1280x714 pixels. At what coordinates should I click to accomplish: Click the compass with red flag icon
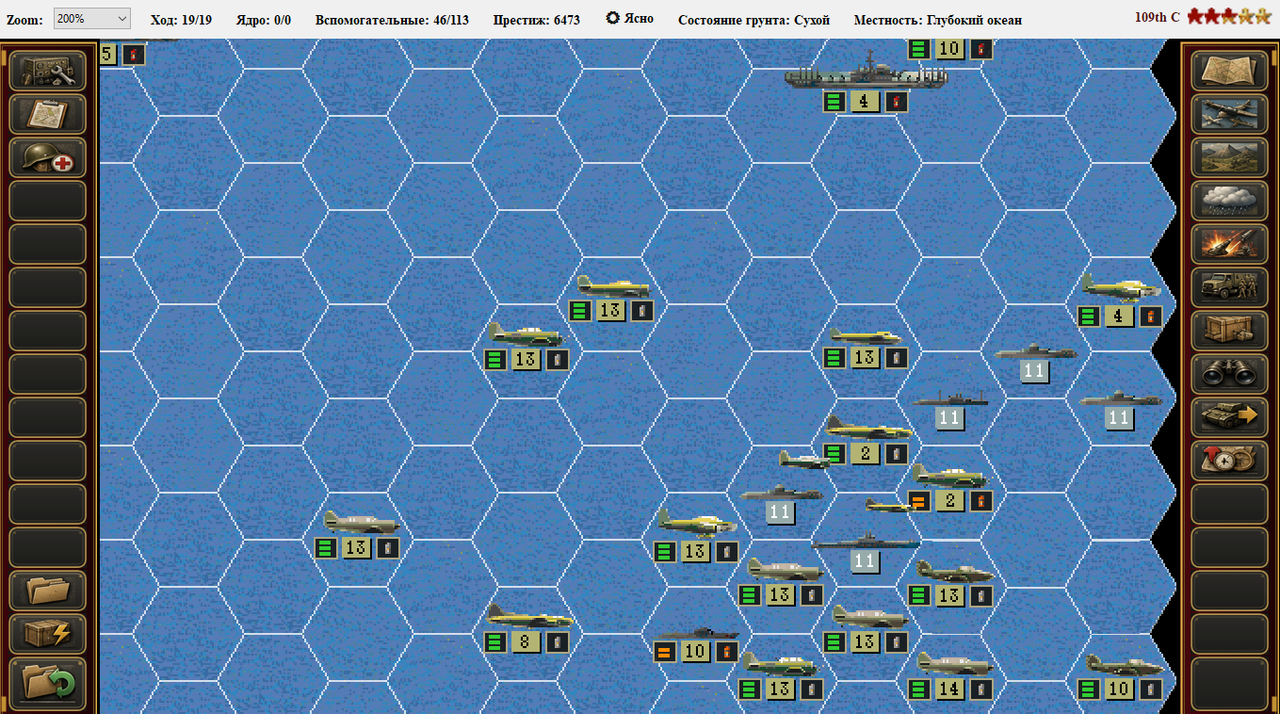(x=1231, y=461)
